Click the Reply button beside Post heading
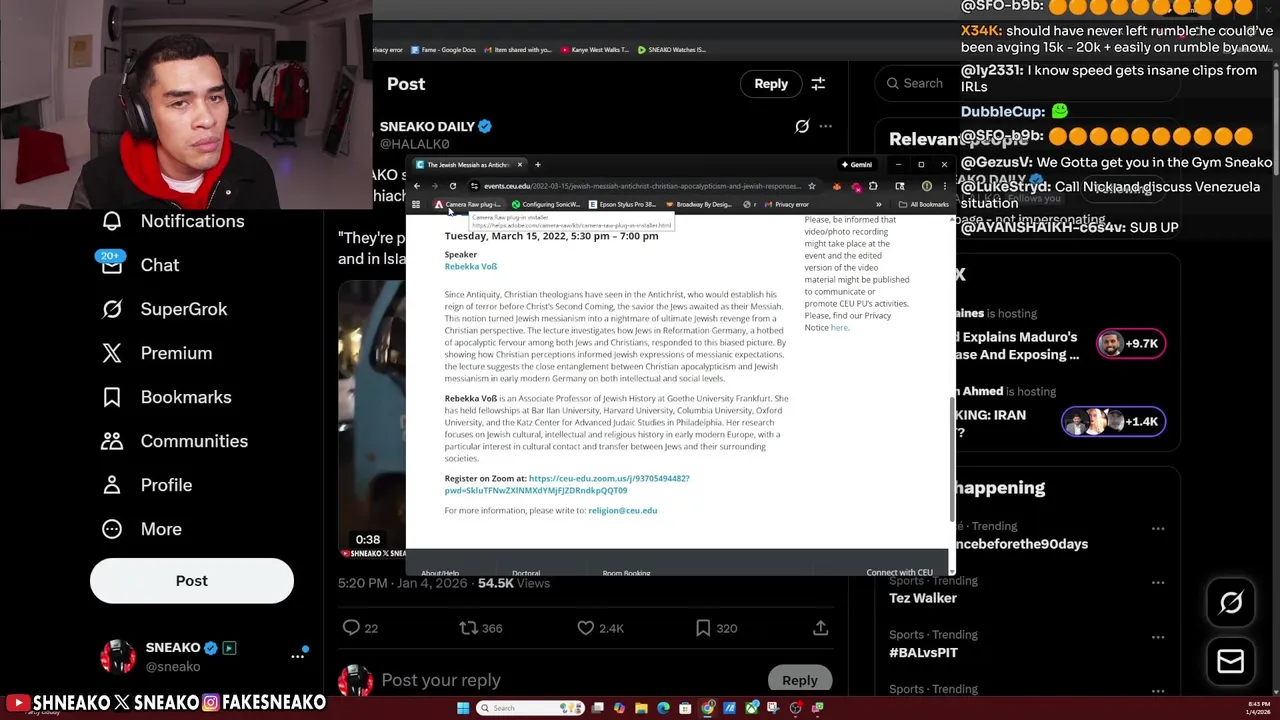 click(771, 84)
